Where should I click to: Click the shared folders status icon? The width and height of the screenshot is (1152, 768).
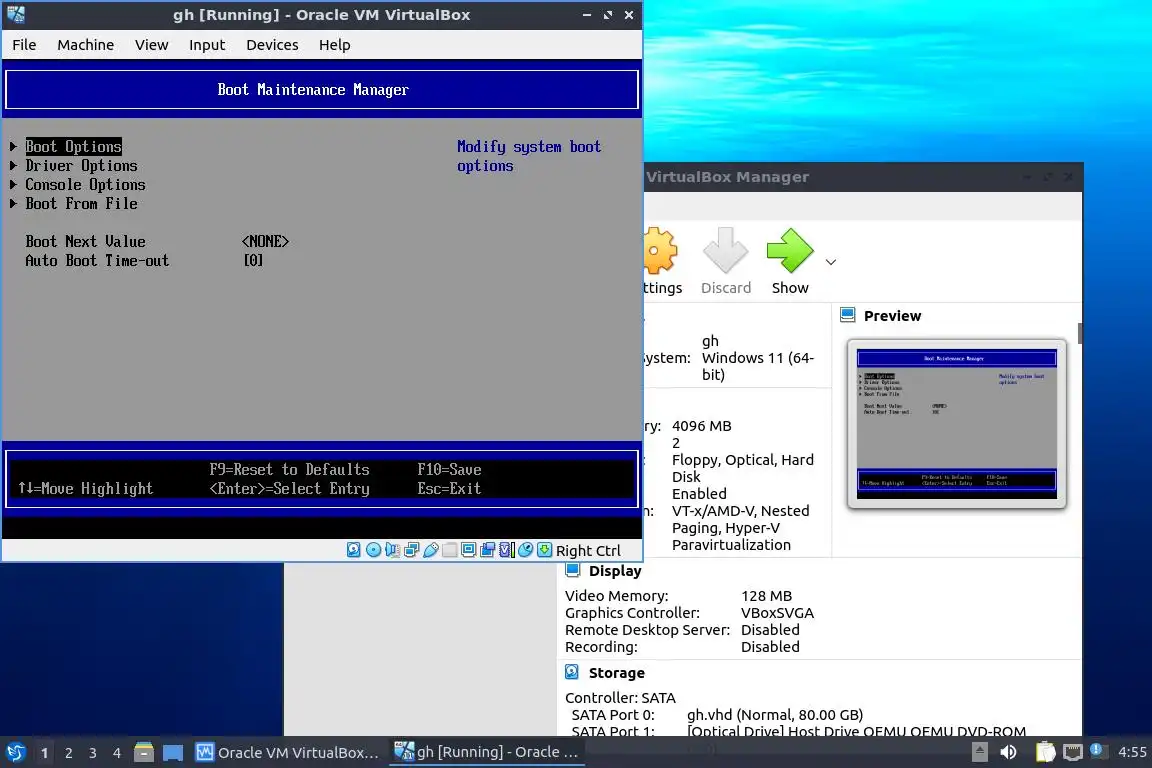450,550
